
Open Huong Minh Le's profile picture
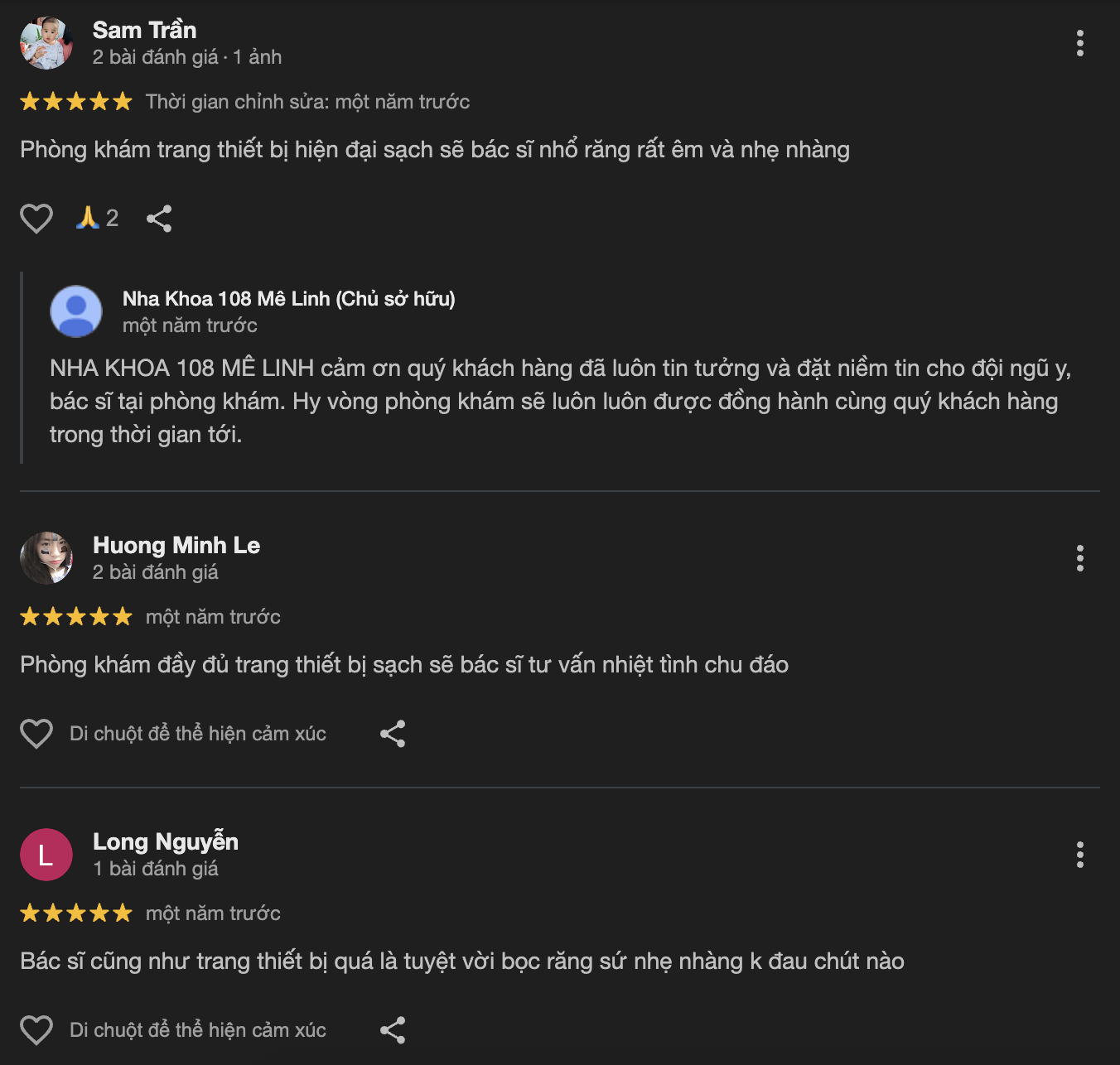tap(46, 558)
